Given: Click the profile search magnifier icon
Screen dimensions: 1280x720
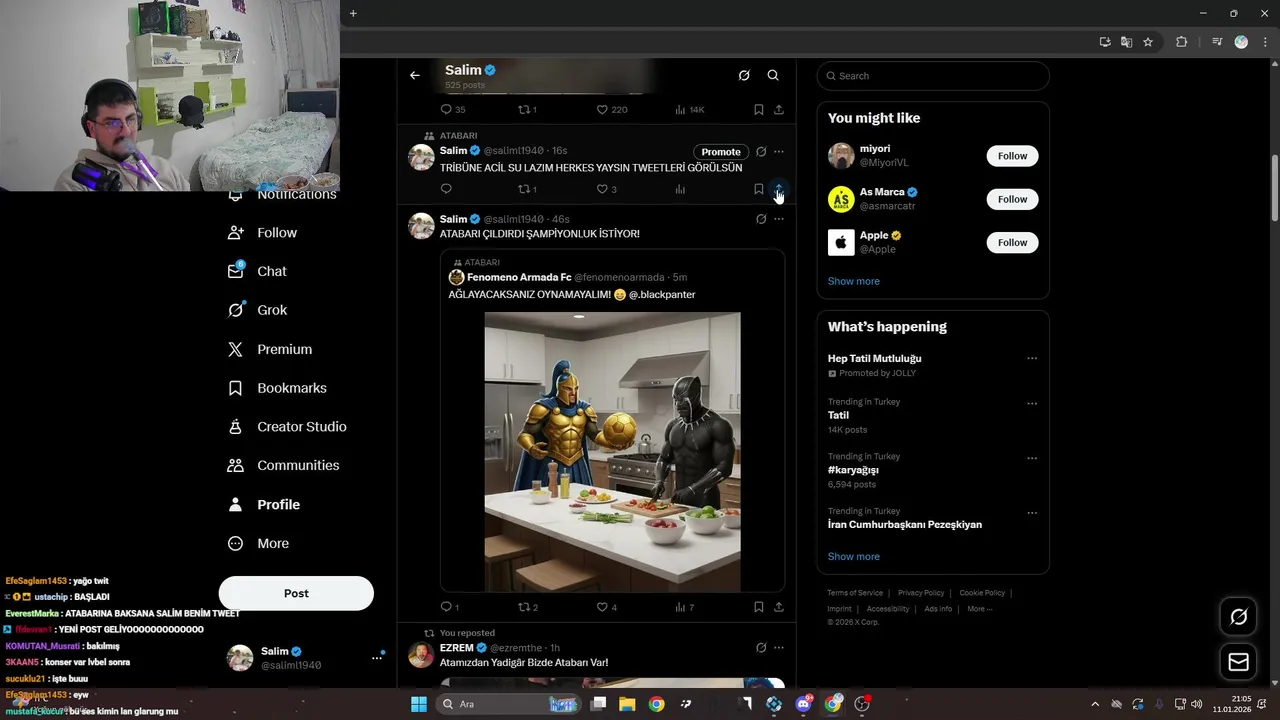Looking at the screenshot, I should [773, 75].
